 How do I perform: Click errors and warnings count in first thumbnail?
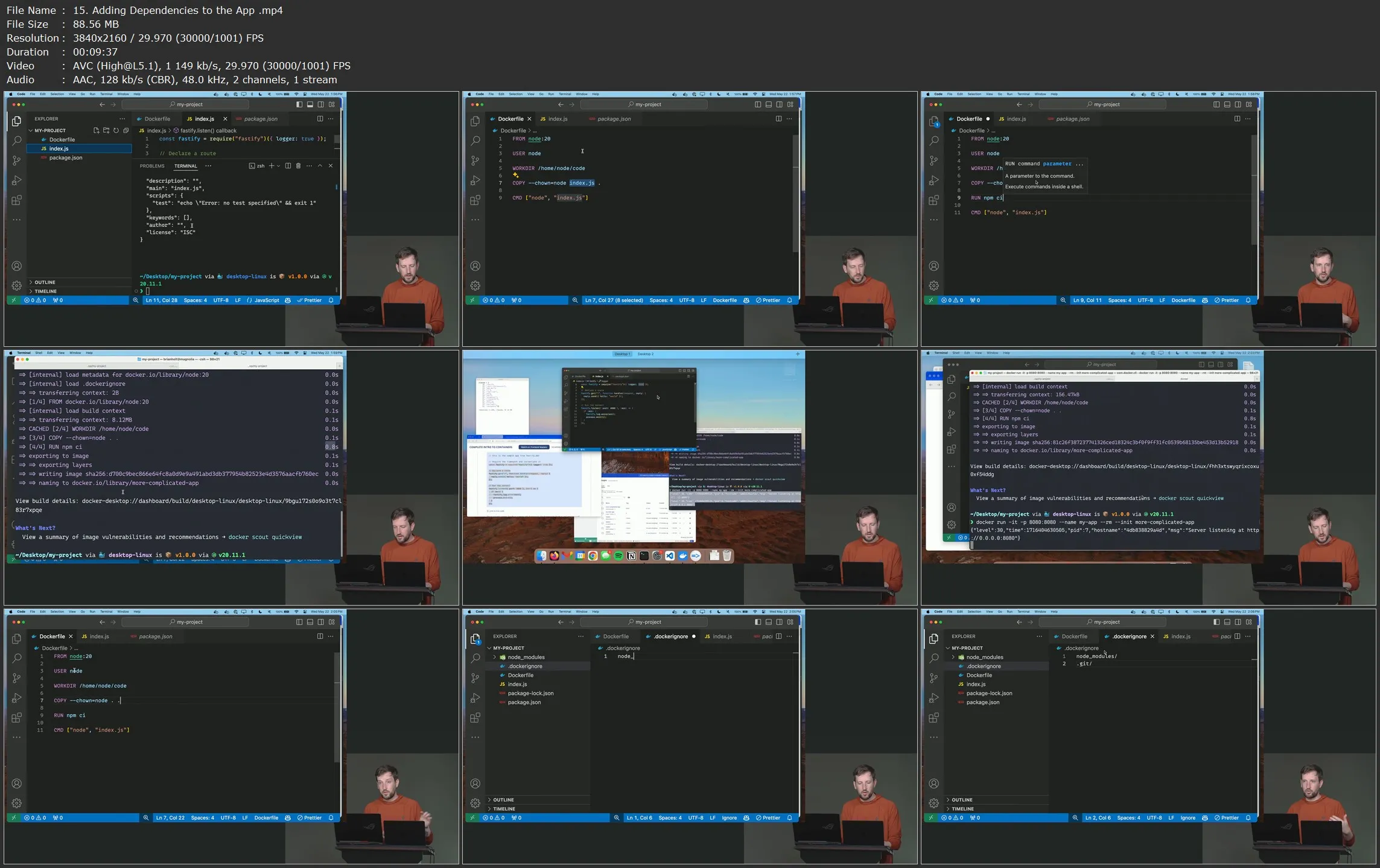click(35, 300)
